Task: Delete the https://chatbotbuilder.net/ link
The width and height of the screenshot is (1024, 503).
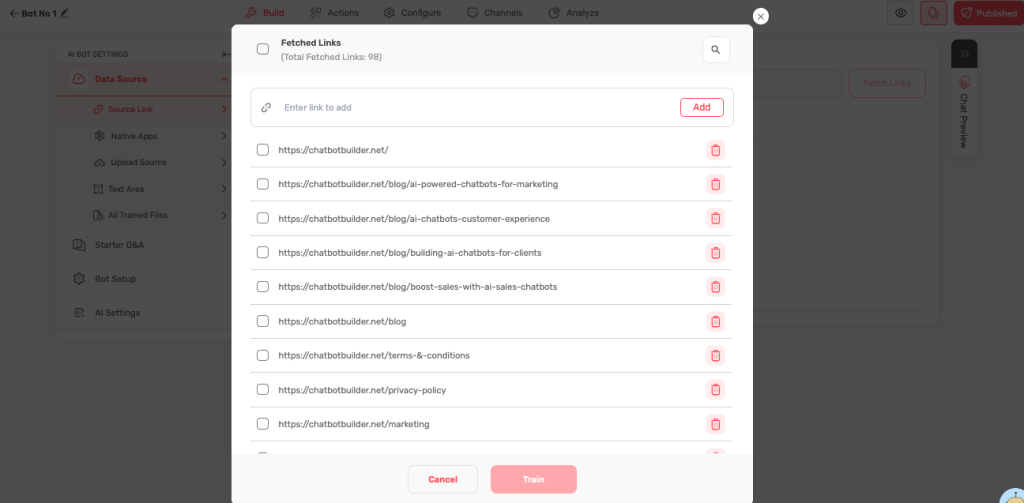Action: pos(716,150)
